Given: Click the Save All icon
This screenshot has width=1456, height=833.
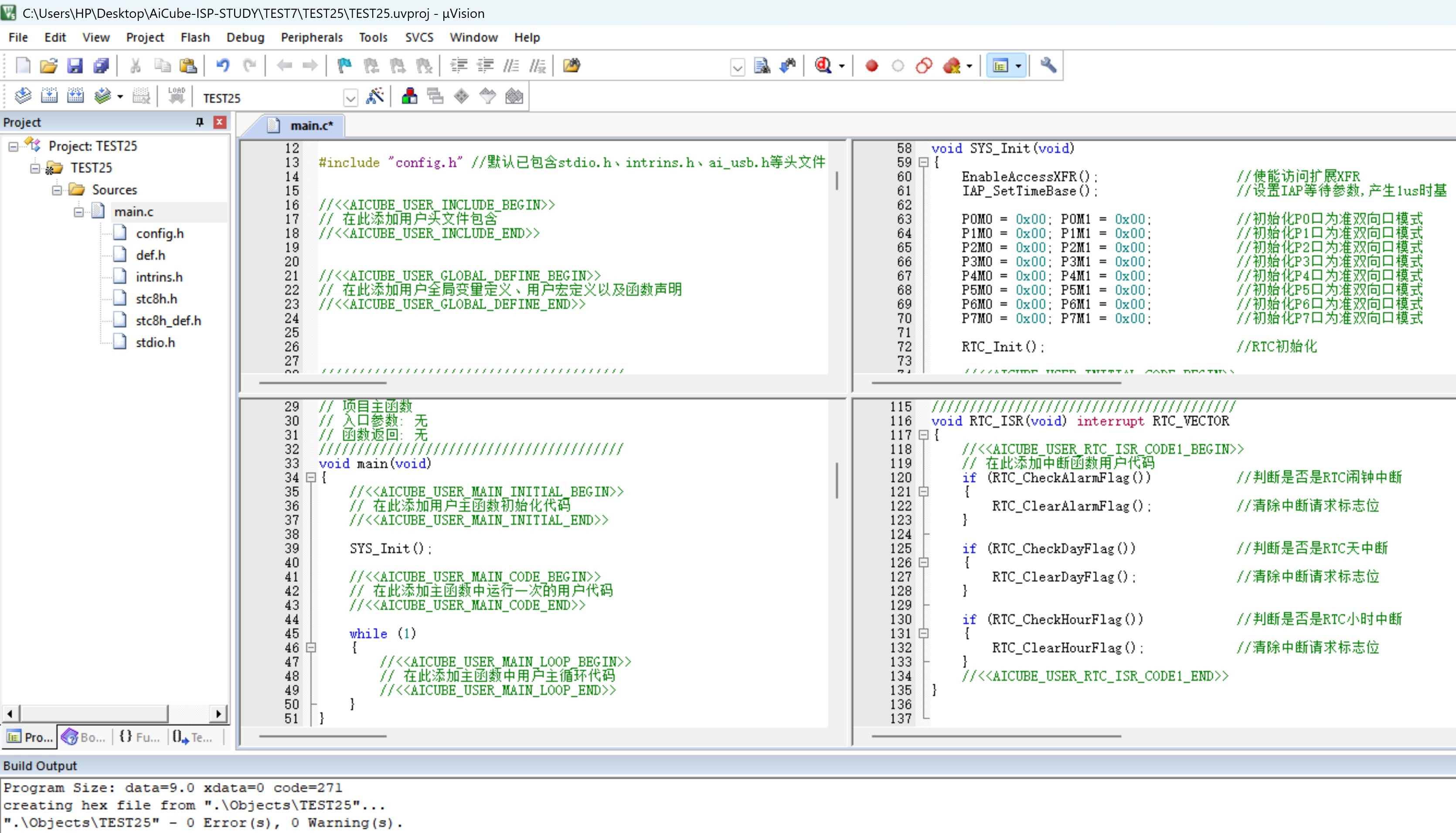Looking at the screenshot, I should click(101, 66).
